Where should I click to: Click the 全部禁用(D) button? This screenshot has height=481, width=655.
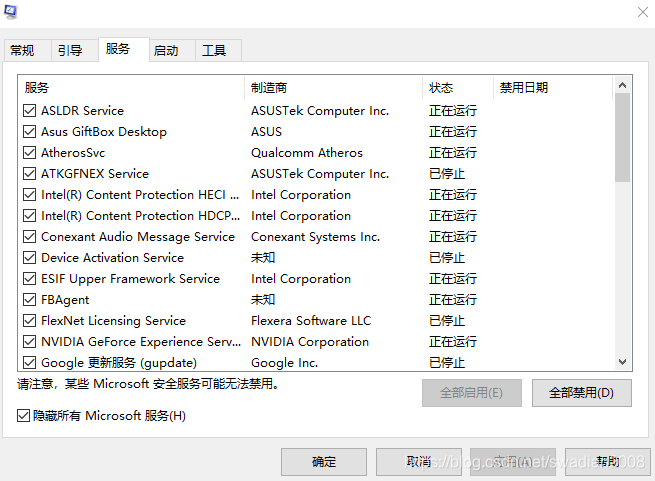tap(581, 393)
